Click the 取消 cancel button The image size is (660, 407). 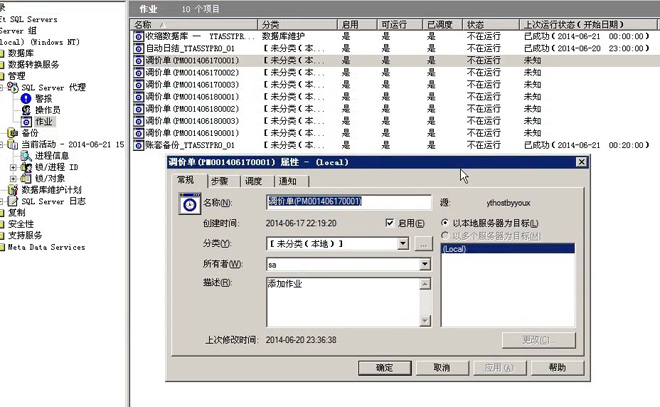tap(442, 367)
